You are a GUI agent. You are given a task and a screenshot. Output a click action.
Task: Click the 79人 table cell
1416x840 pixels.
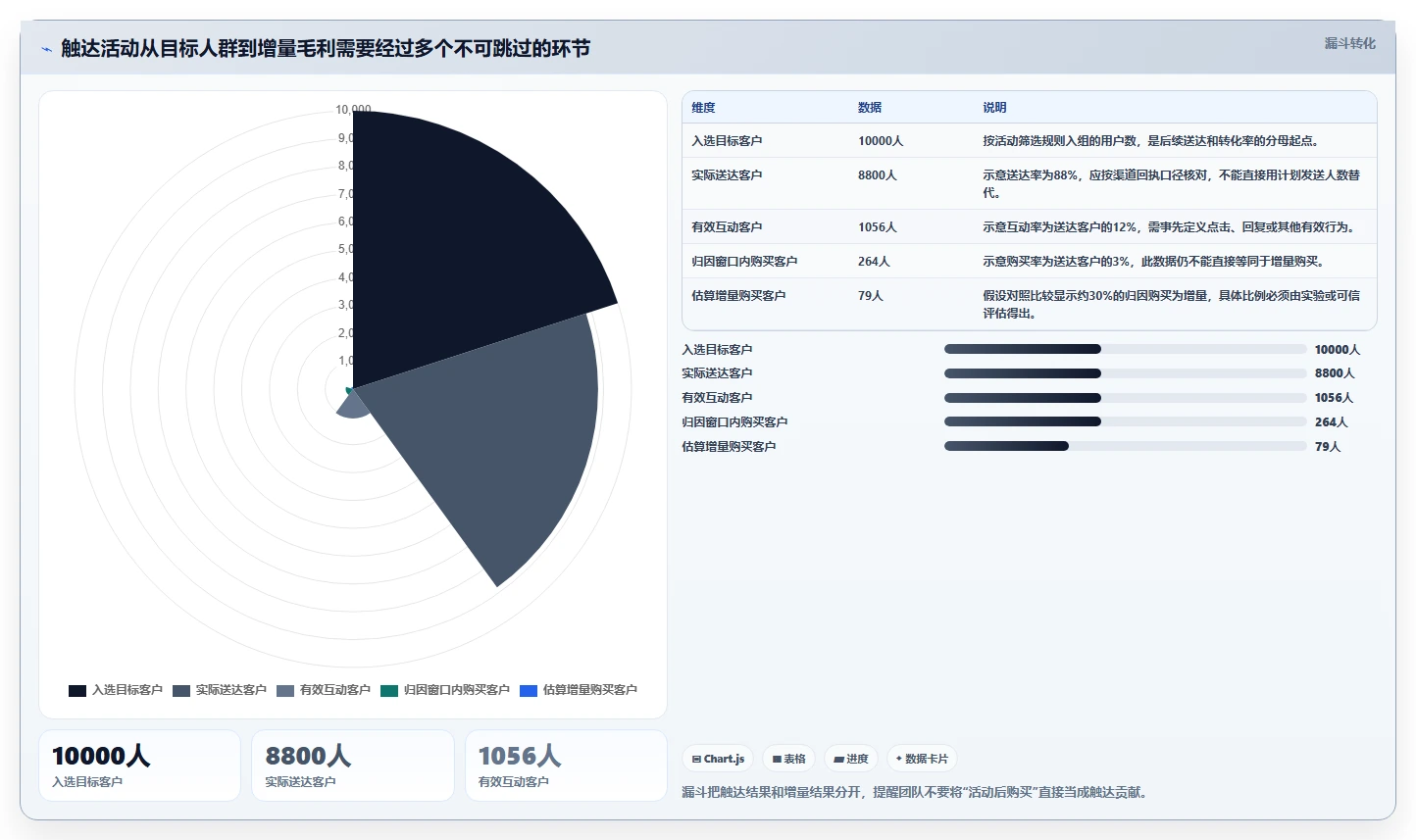871,296
